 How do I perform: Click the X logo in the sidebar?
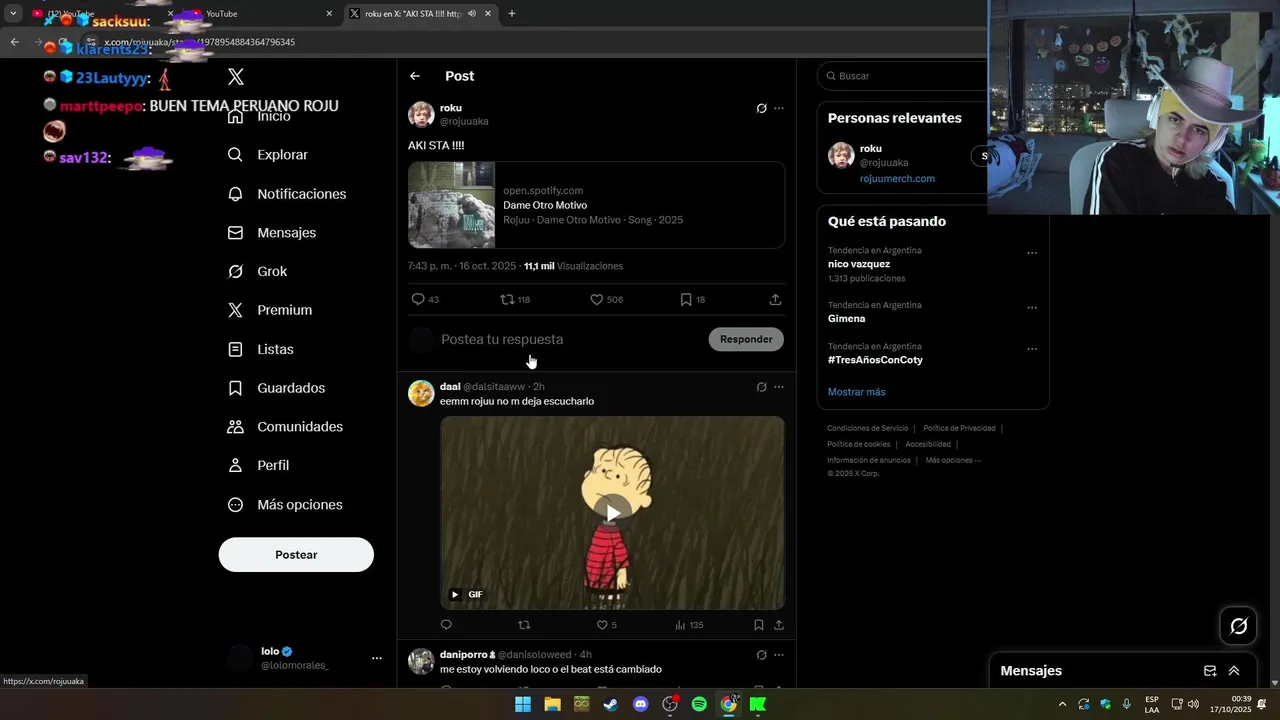point(236,77)
